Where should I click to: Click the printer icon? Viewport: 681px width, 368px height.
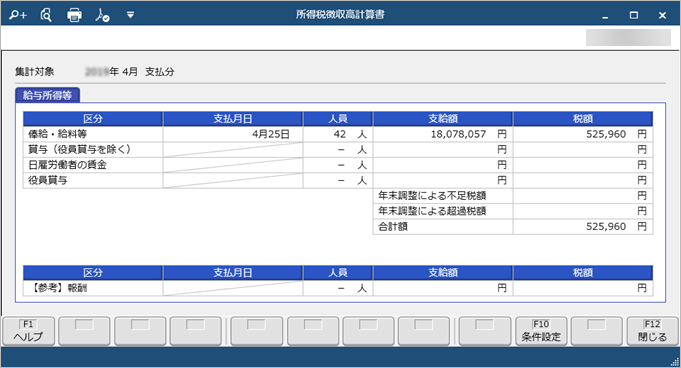pyautogui.click(x=74, y=15)
